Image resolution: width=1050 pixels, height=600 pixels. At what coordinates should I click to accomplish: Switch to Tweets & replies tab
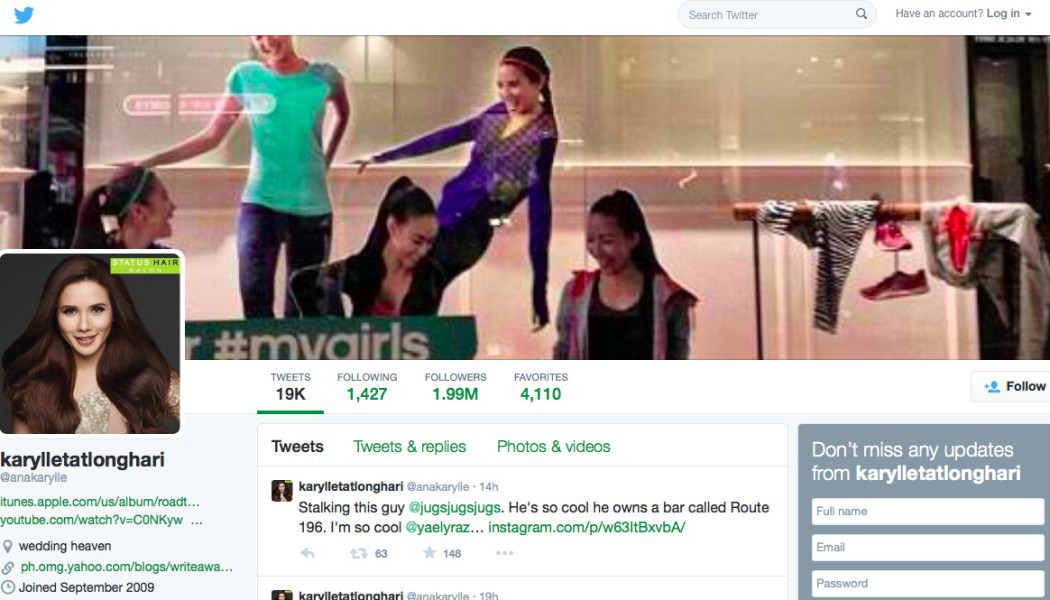click(x=410, y=447)
